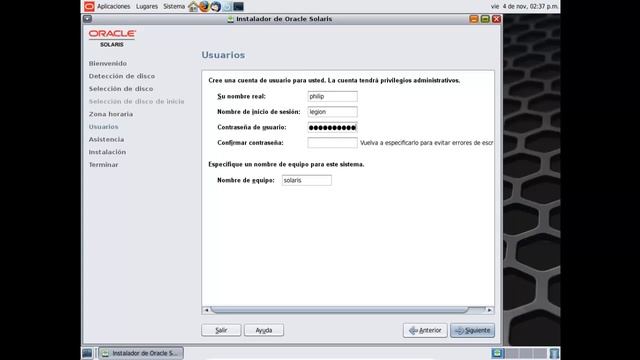Click the Terminar step
The image size is (640, 360).
coord(103,165)
